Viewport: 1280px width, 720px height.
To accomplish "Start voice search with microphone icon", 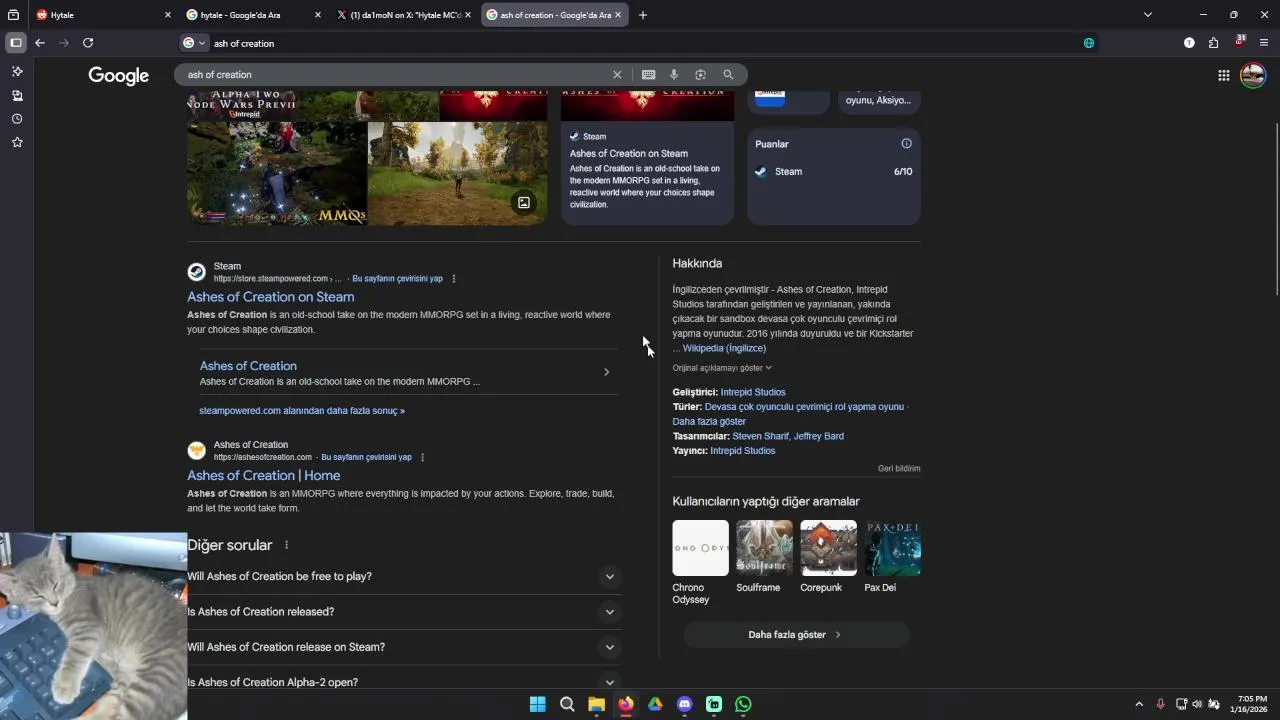I will (674, 75).
